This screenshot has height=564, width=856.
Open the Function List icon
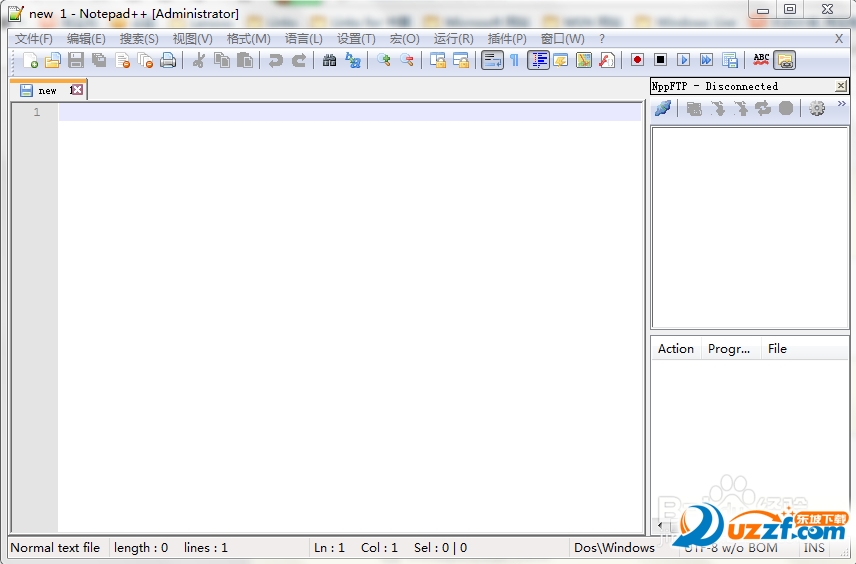607,60
